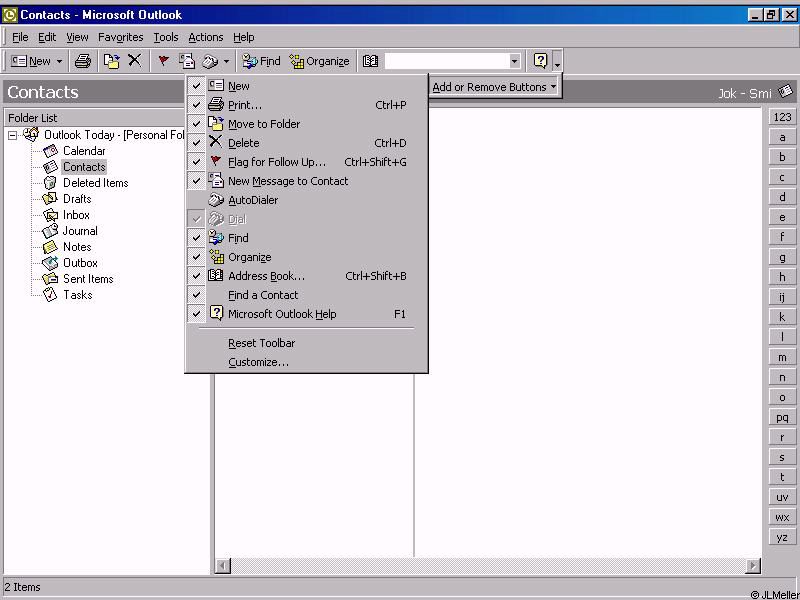
Task: Choose Customize... from the popup menu
Action: (258, 362)
